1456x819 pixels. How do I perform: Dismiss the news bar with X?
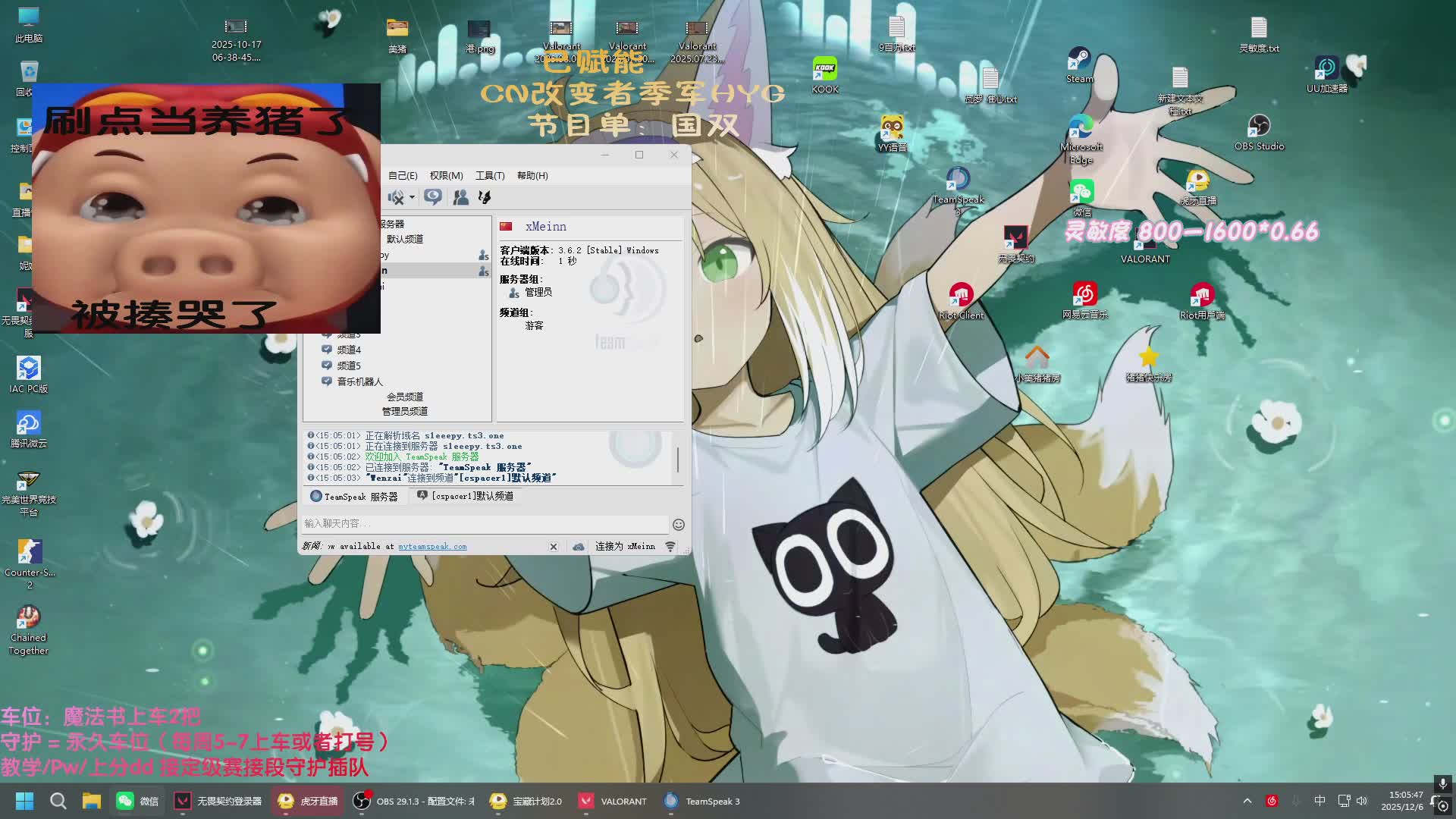pos(554,547)
